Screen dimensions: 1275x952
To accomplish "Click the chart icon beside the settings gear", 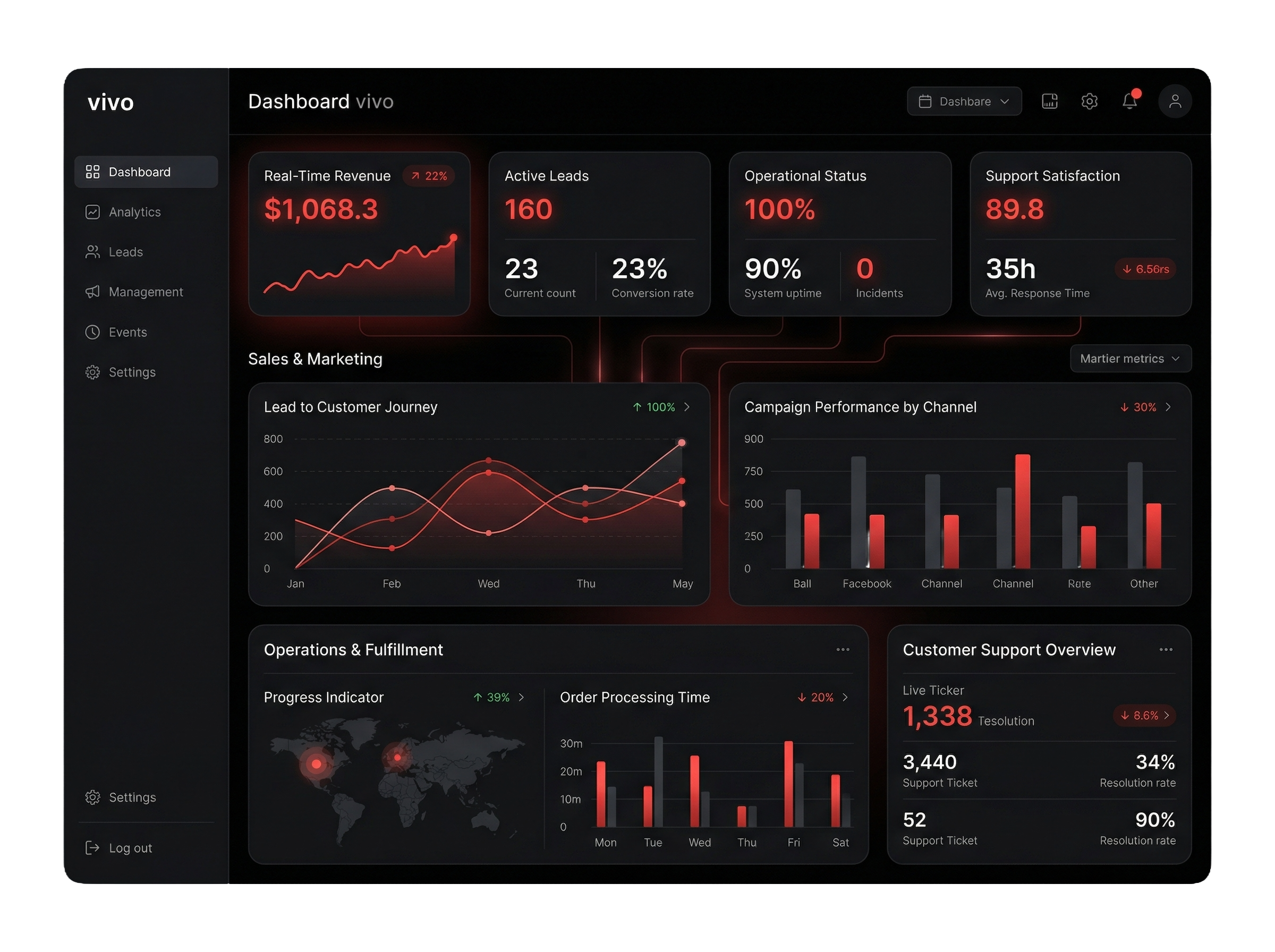I will point(1050,101).
